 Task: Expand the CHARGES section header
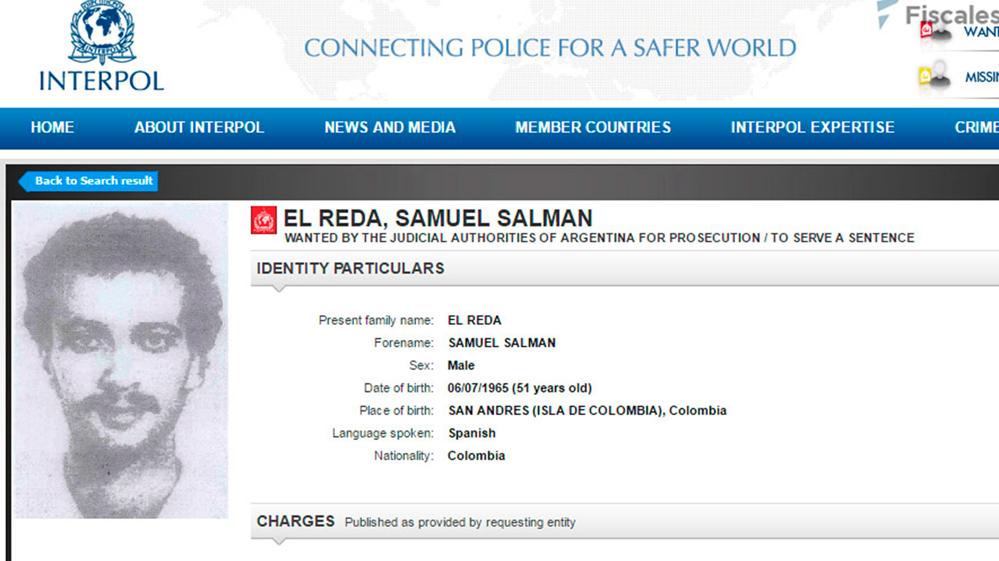(295, 521)
